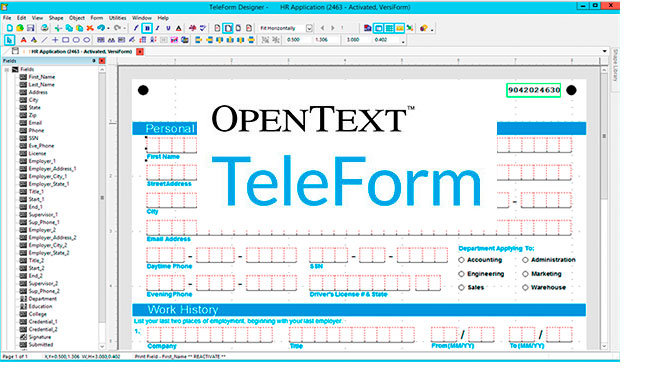This screenshot has height=380, width=650.
Task: Open the Window menu
Action: (x=142, y=18)
